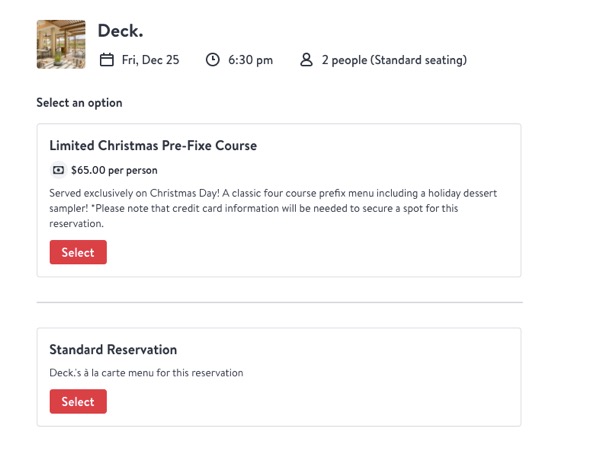Click the Limited Christmas Pre-Fixe Course title

[x=153, y=145]
